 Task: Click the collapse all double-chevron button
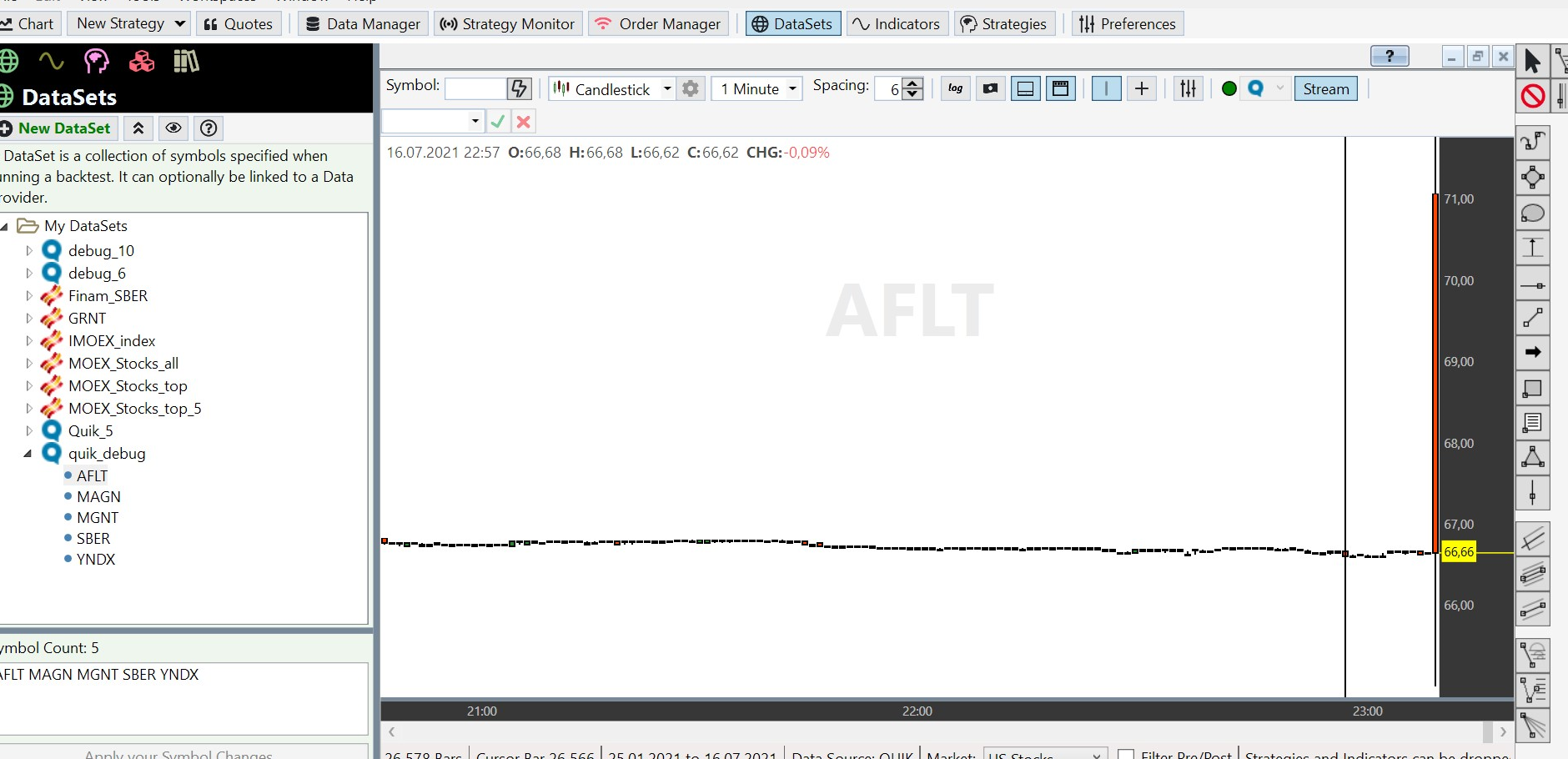coord(138,128)
